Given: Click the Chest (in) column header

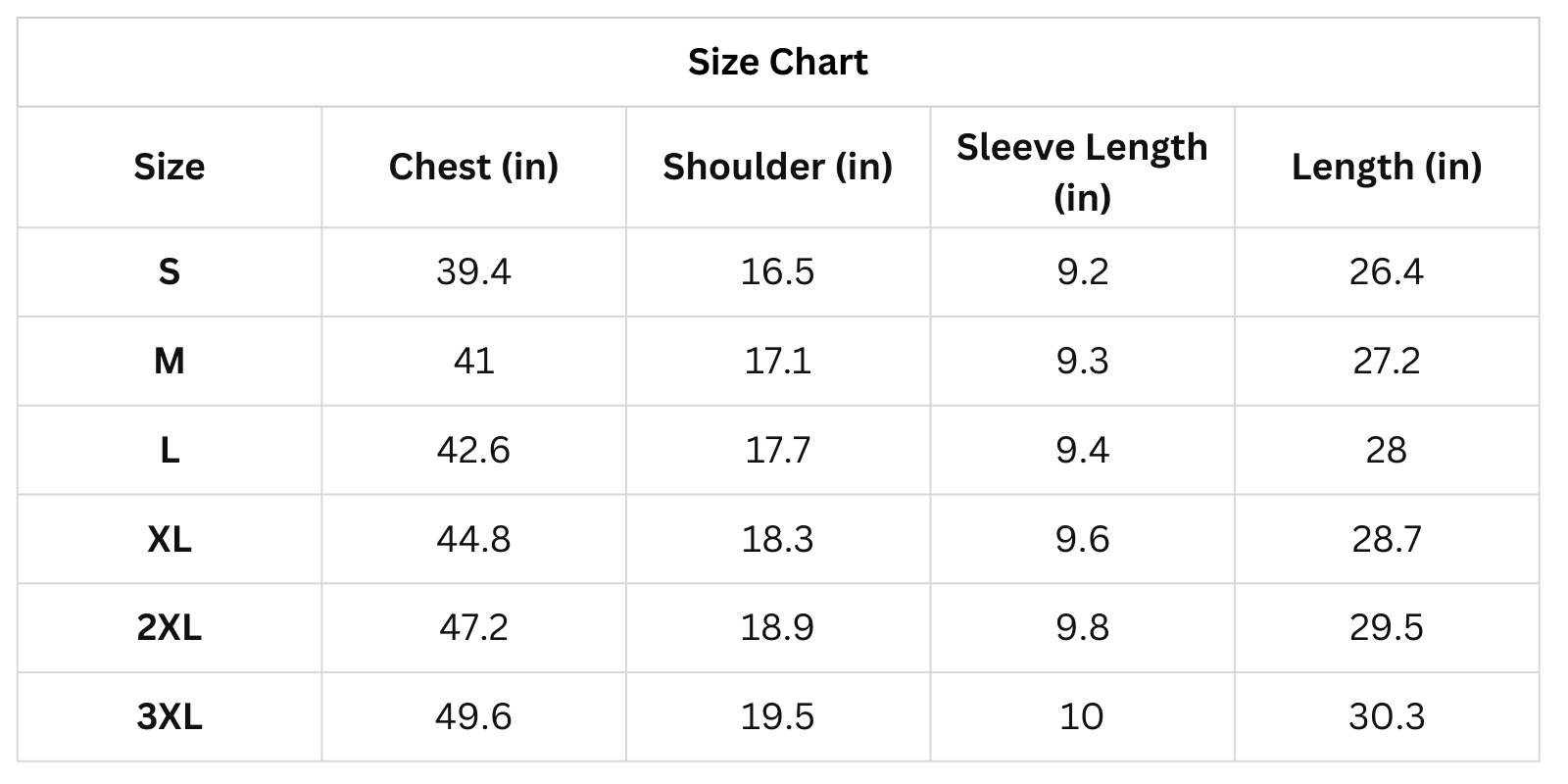Looking at the screenshot, I should [473, 167].
